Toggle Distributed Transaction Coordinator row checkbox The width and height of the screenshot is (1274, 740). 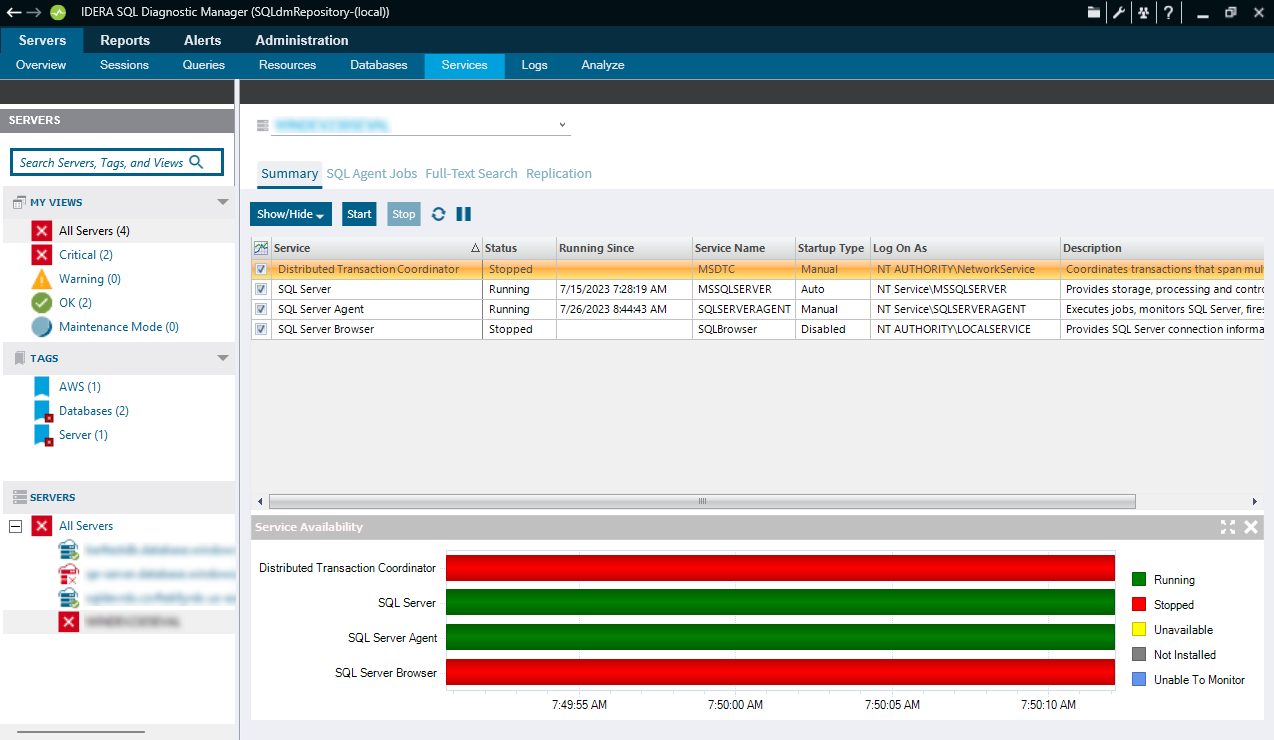261,270
